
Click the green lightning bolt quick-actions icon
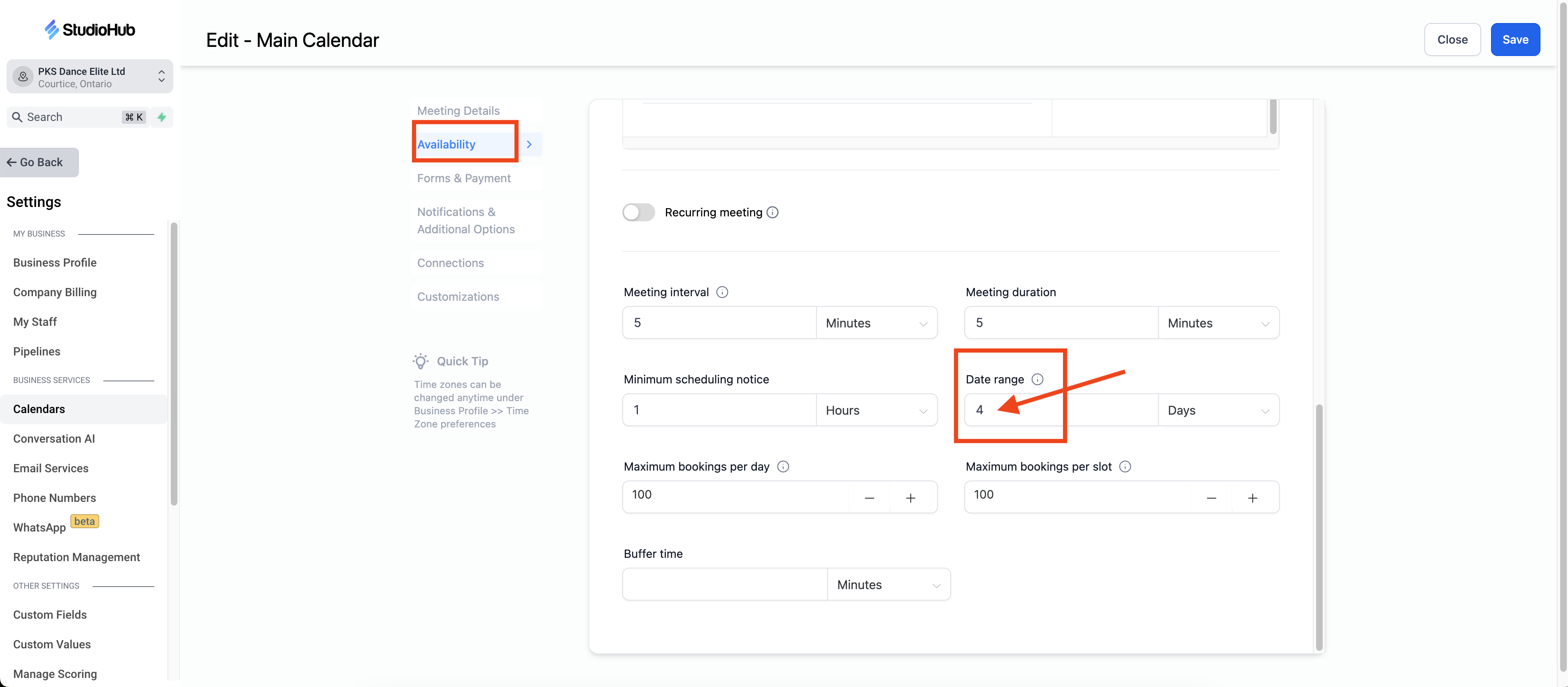[161, 117]
